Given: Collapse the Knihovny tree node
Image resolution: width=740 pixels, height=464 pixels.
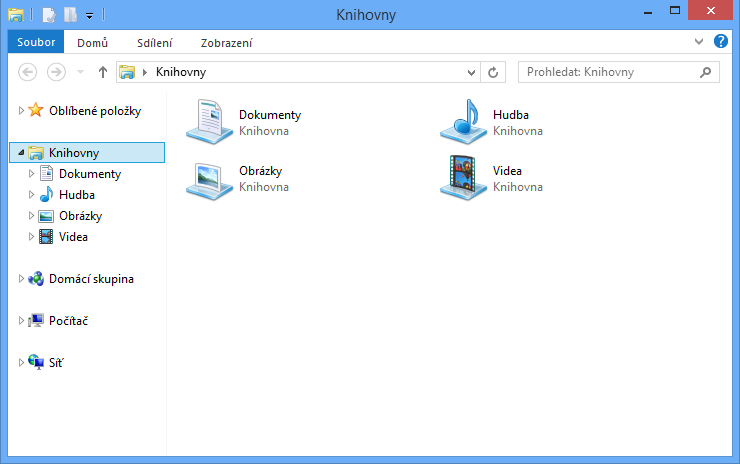Looking at the screenshot, I should [21, 153].
